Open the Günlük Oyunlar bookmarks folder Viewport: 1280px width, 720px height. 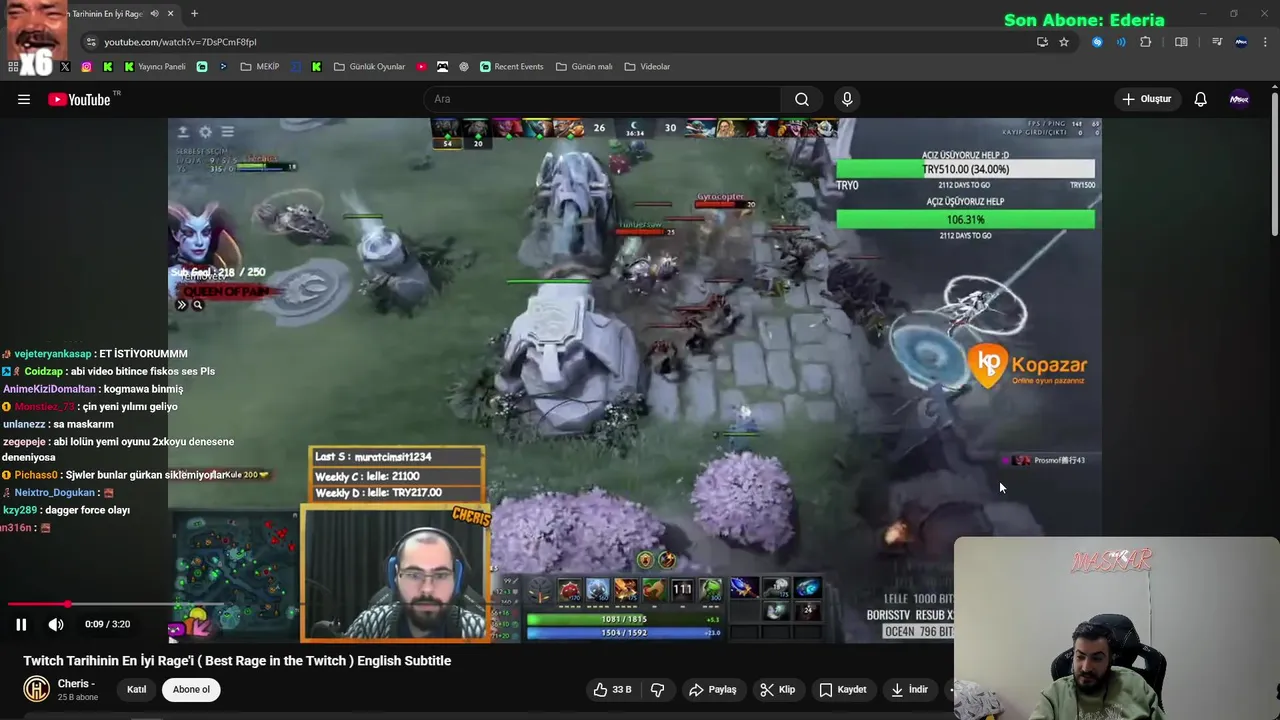coord(369,67)
